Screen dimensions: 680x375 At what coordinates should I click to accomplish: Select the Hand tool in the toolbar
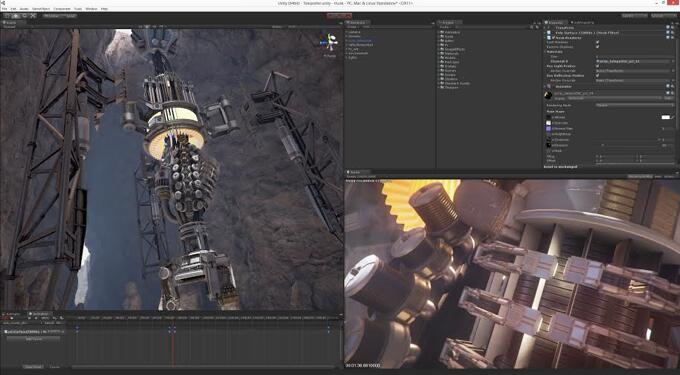tap(7, 16)
